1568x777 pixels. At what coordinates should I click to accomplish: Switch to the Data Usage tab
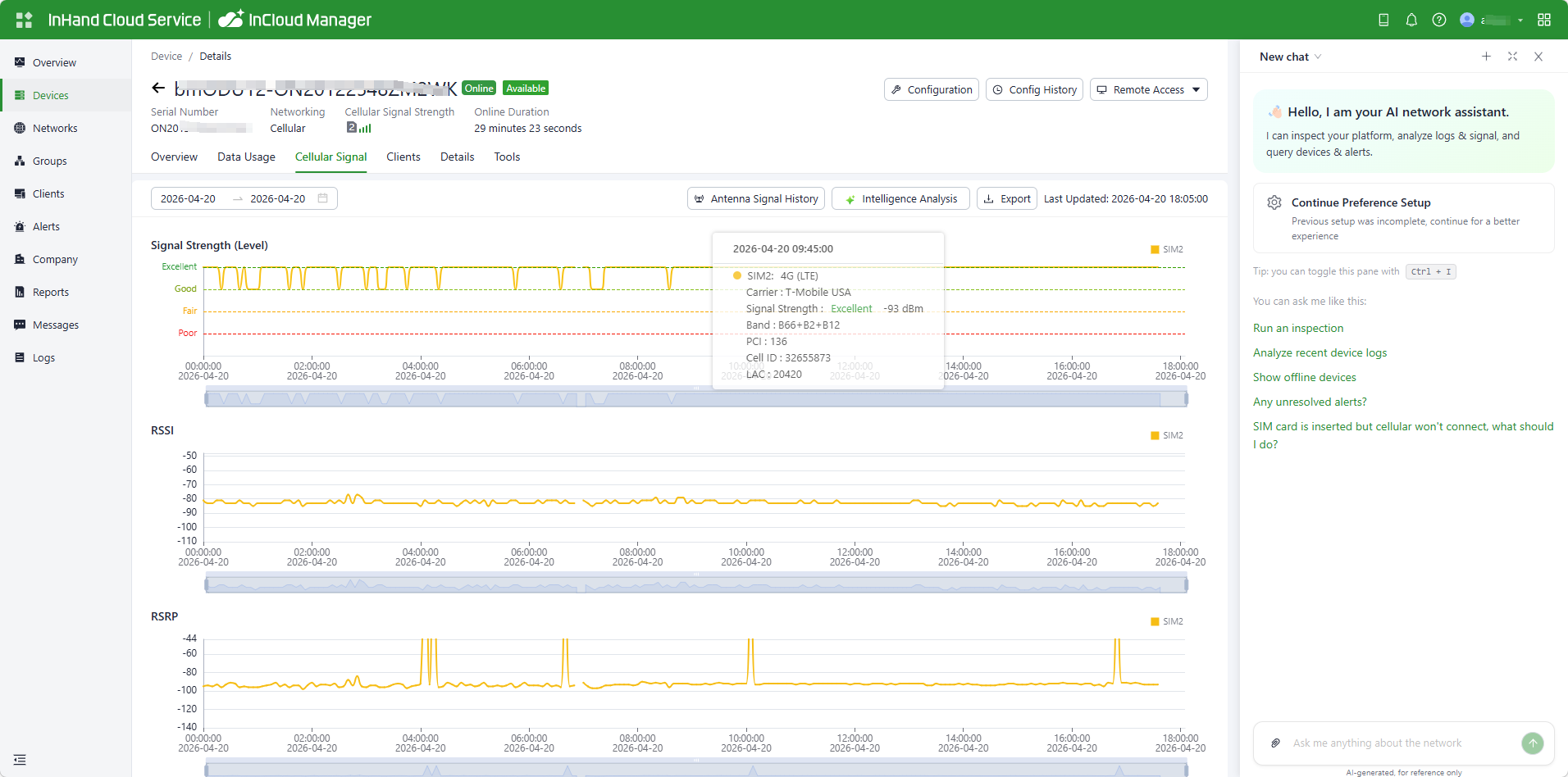click(246, 157)
